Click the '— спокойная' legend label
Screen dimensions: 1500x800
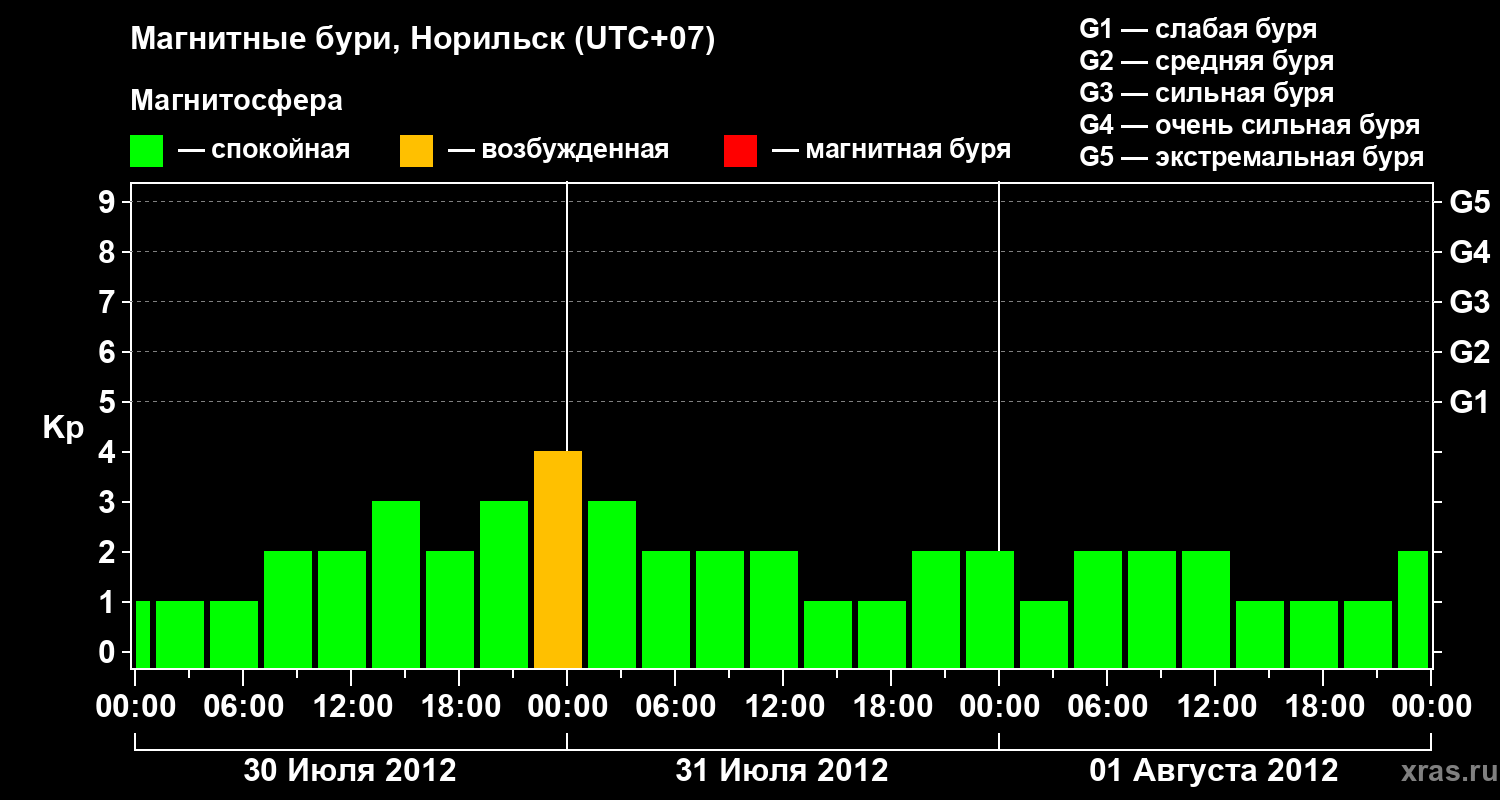[264, 151]
